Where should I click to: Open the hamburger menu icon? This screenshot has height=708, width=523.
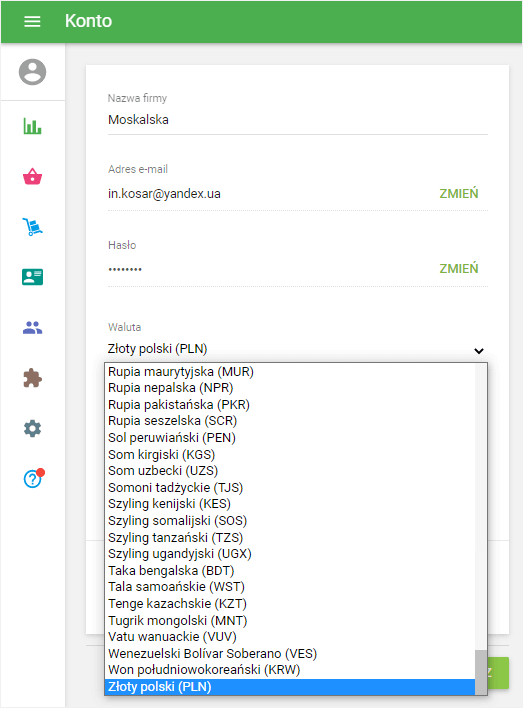[x=32, y=21]
